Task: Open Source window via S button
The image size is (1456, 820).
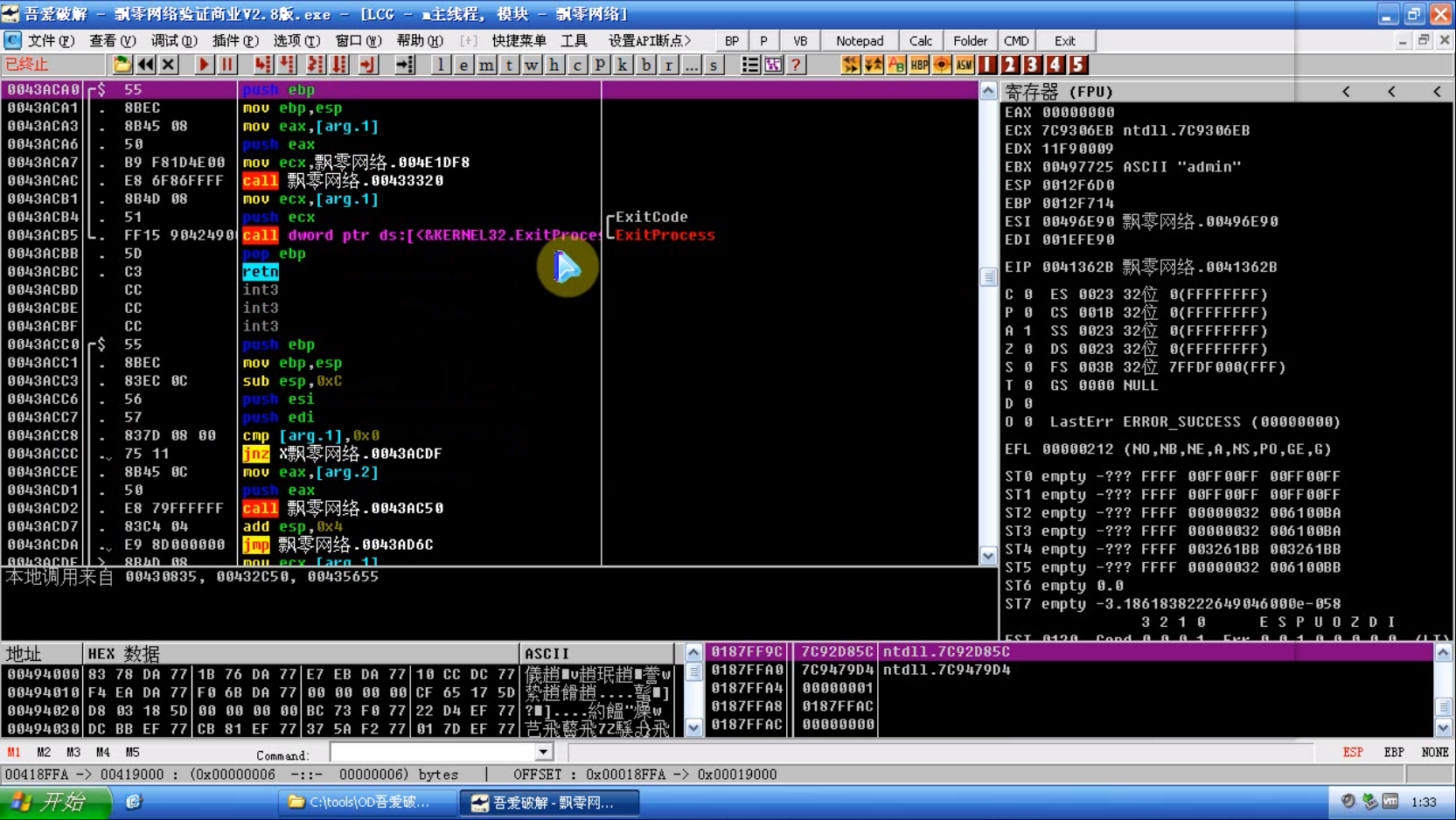Action: point(714,65)
